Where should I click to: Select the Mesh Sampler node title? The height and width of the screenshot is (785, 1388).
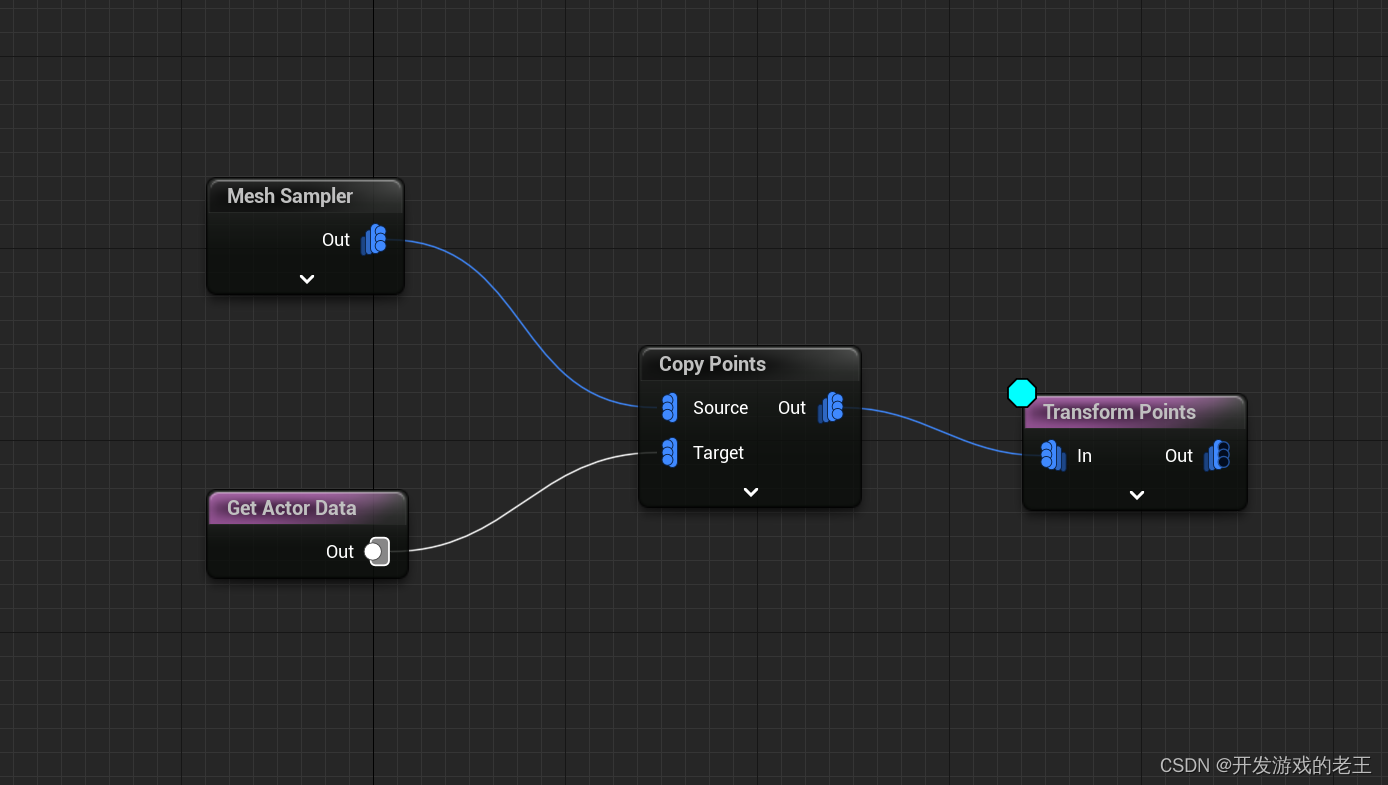click(290, 196)
